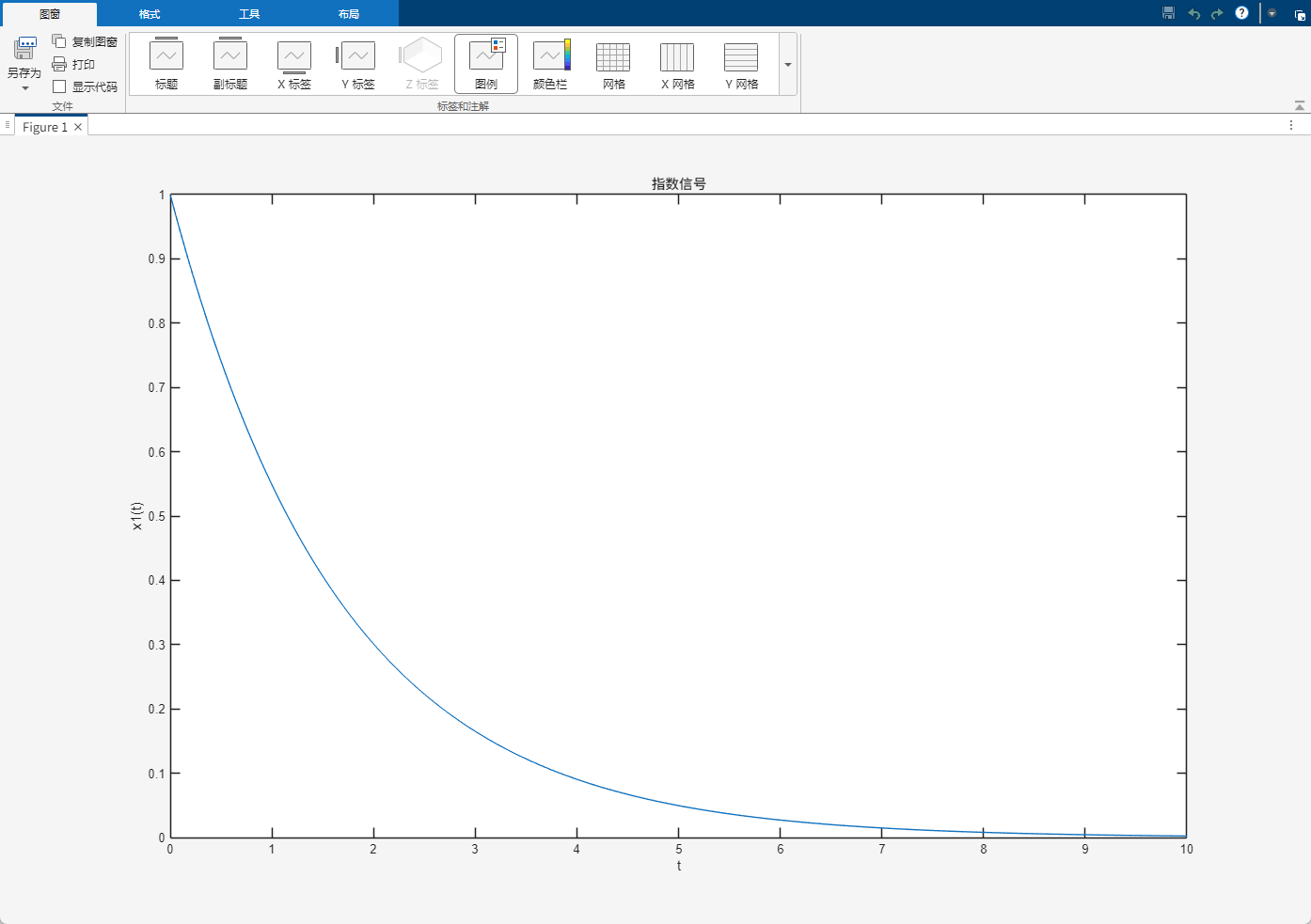The width and height of the screenshot is (1311, 924).
Task: Close the Figure 1 tab
Action: tap(78, 127)
